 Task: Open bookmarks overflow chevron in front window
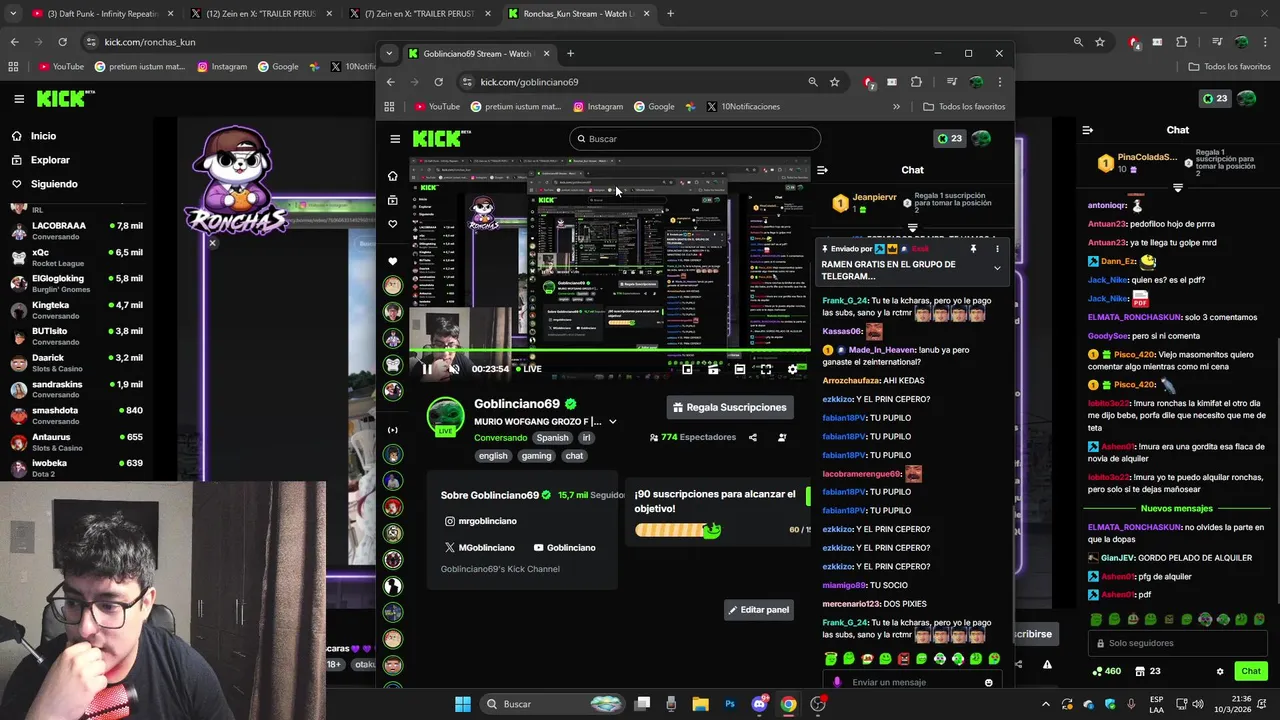pos(896,107)
